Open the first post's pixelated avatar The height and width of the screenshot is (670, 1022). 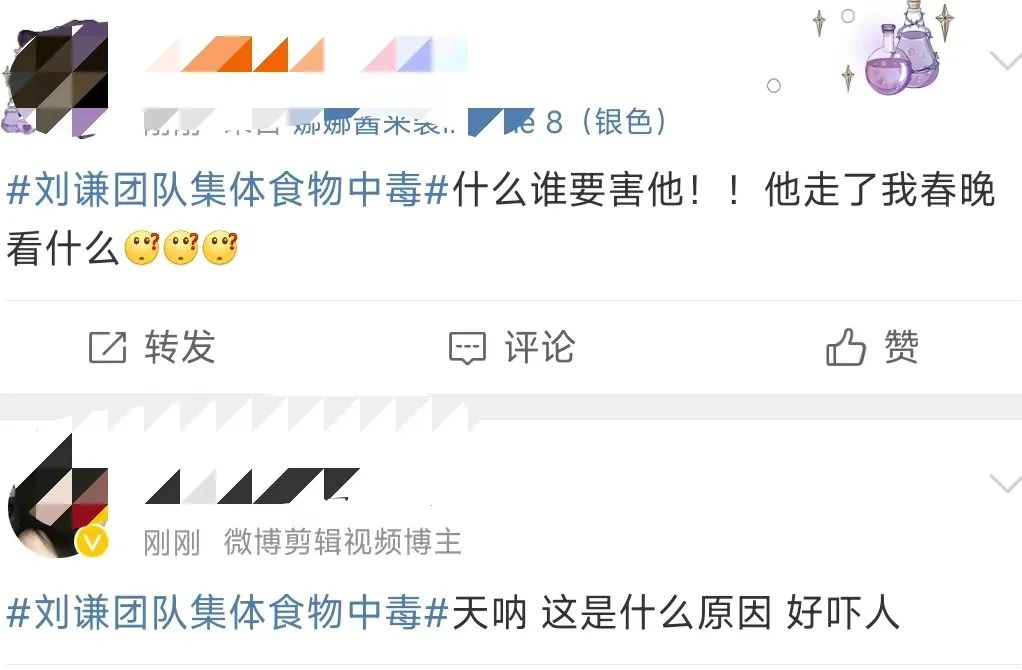pos(55,78)
